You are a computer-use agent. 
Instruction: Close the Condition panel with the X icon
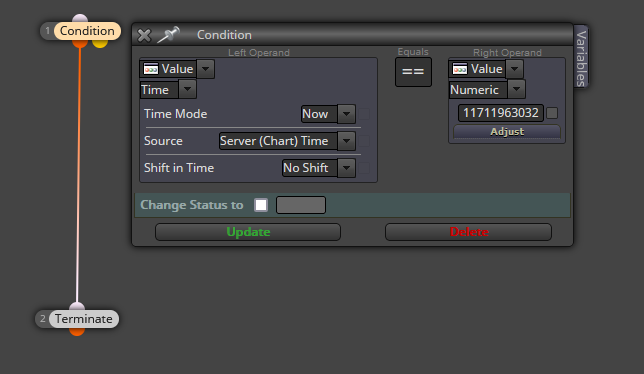click(144, 35)
